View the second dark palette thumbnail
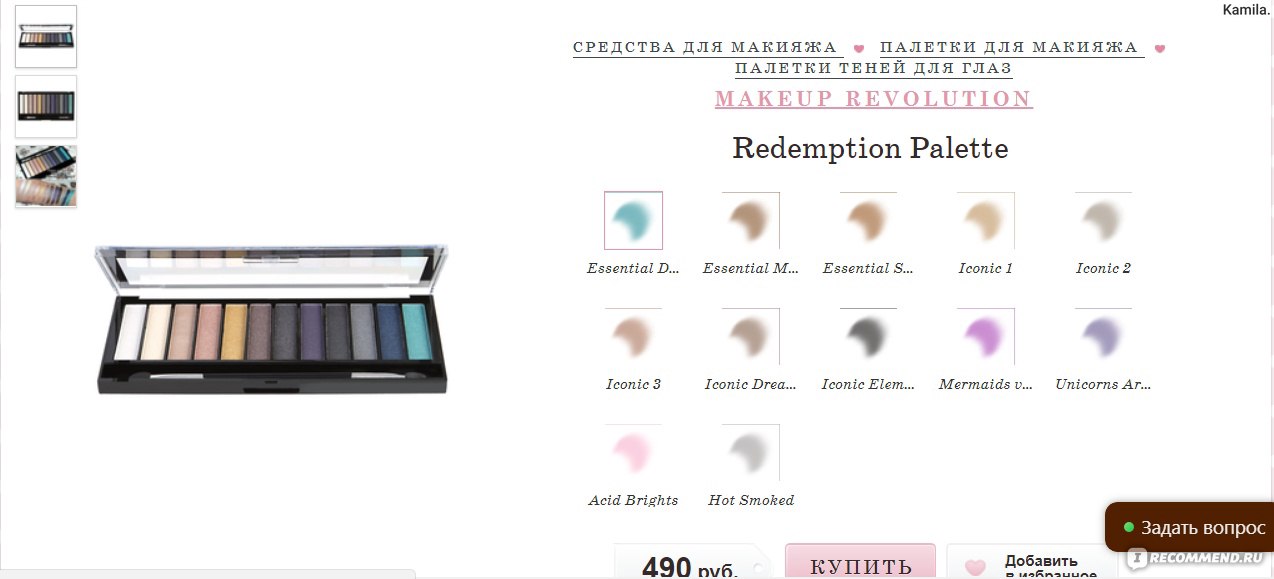Image resolution: width=1274 pixels, height=579 pixels. (x=46, y=106)
